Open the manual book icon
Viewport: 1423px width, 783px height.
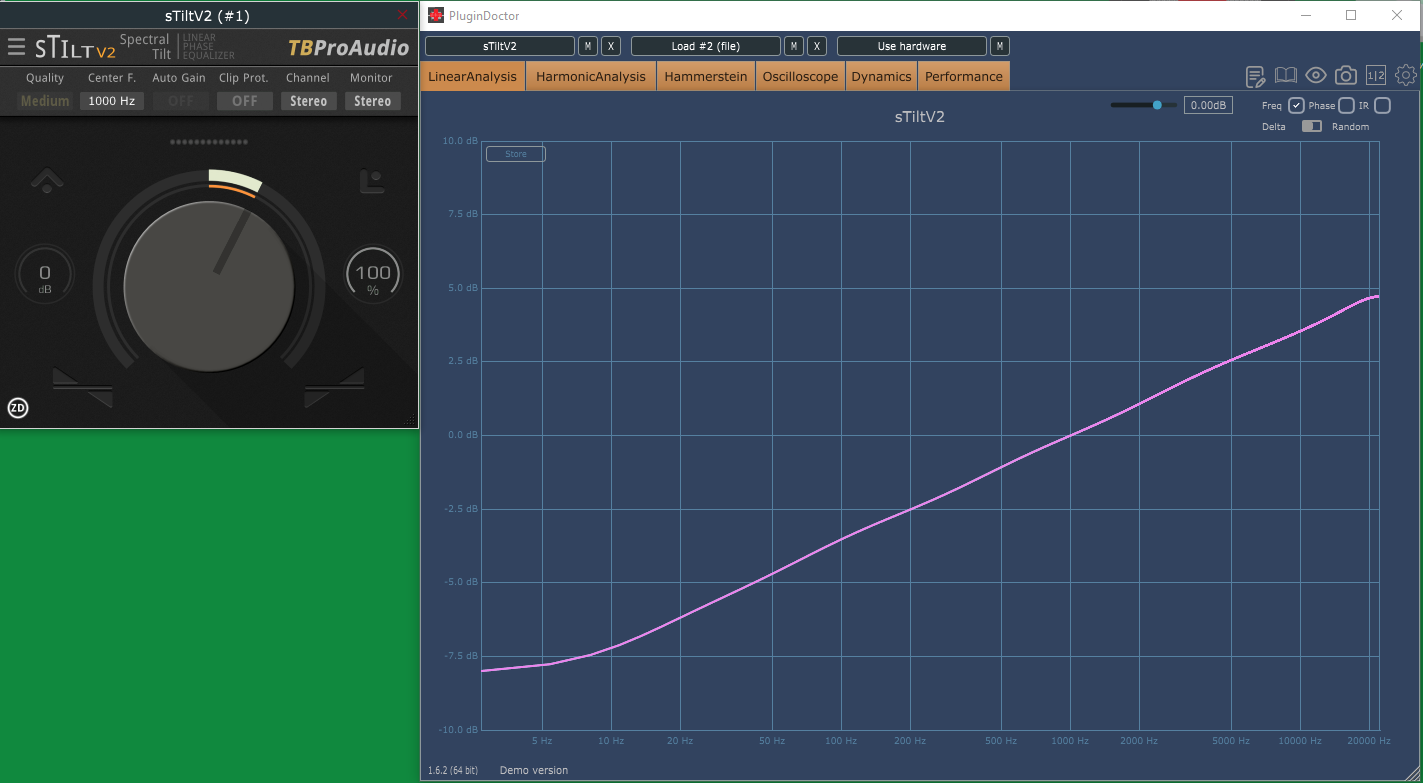[1285, 75]
